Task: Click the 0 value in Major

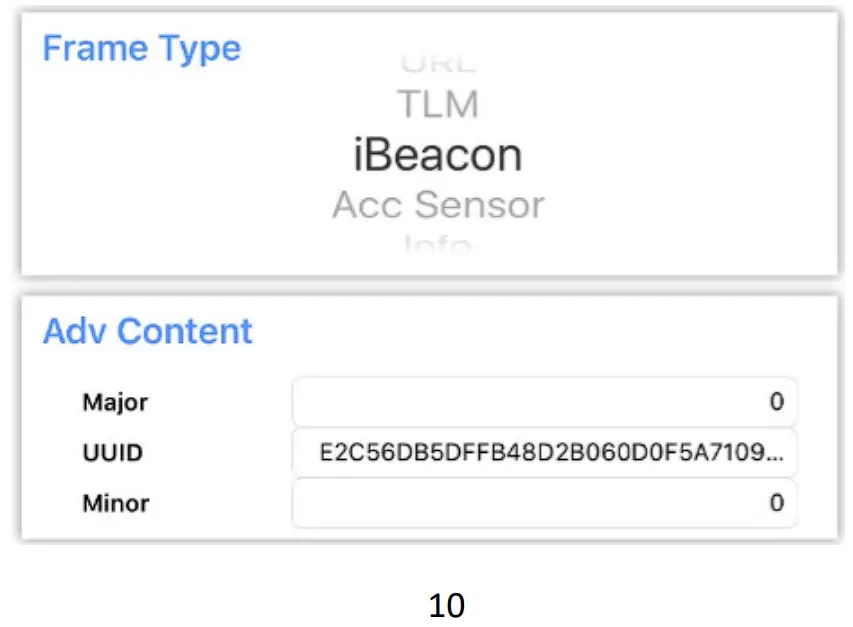Action: pos(776,402)
